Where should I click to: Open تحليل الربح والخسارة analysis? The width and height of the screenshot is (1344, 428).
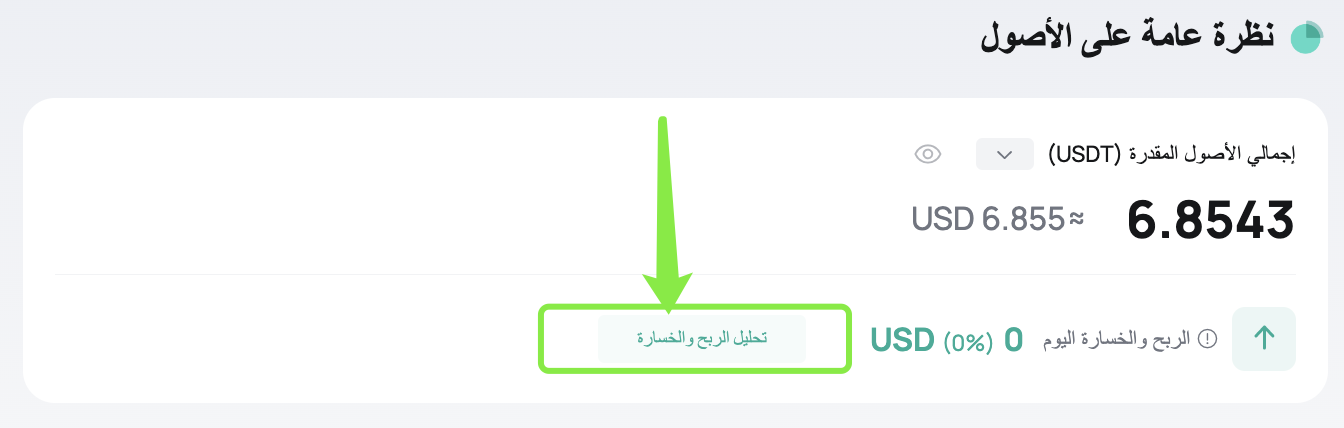701,339
